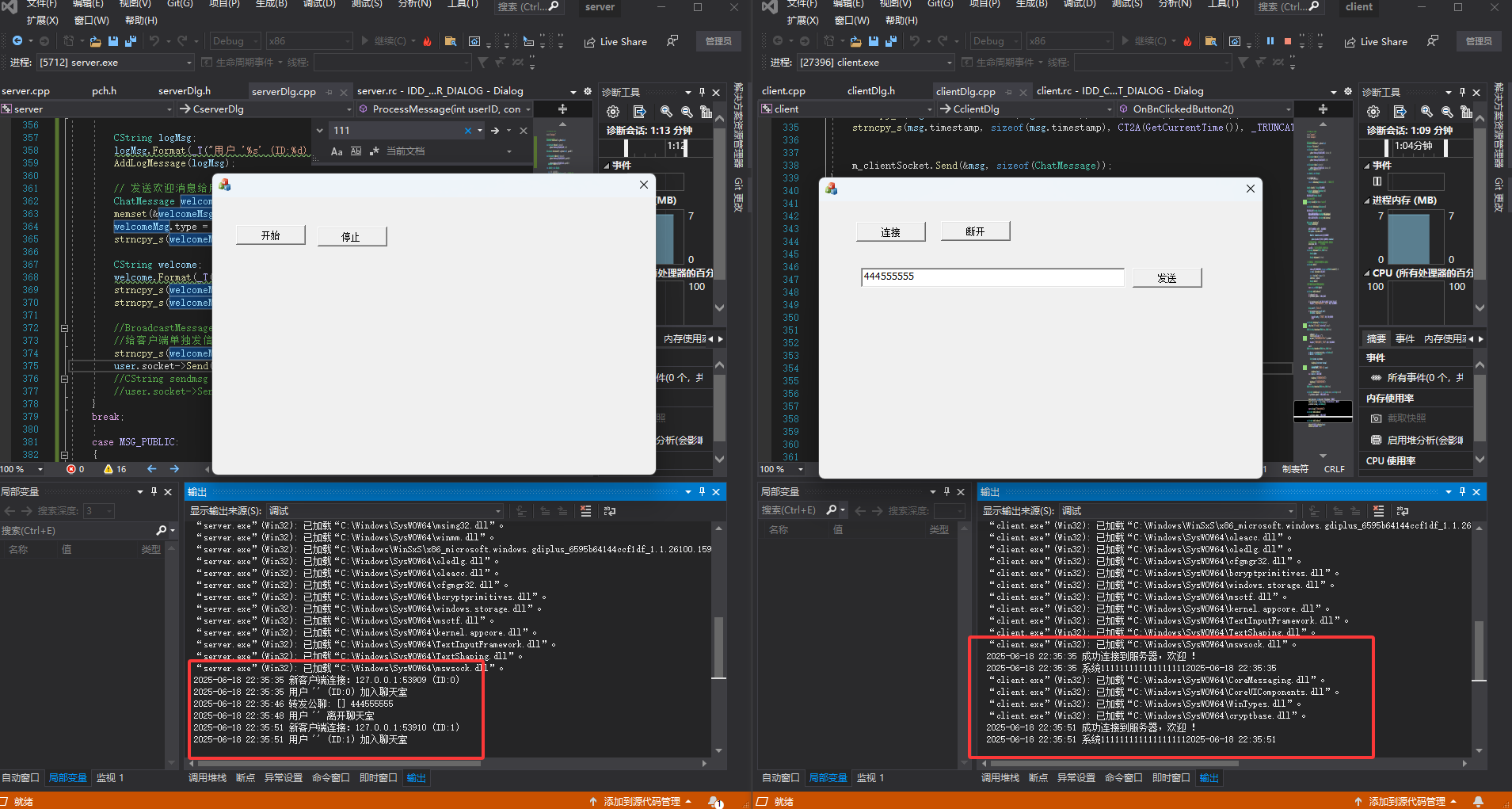Toggle whole word match in find box
1512x809 pixels.
[356, 151]
